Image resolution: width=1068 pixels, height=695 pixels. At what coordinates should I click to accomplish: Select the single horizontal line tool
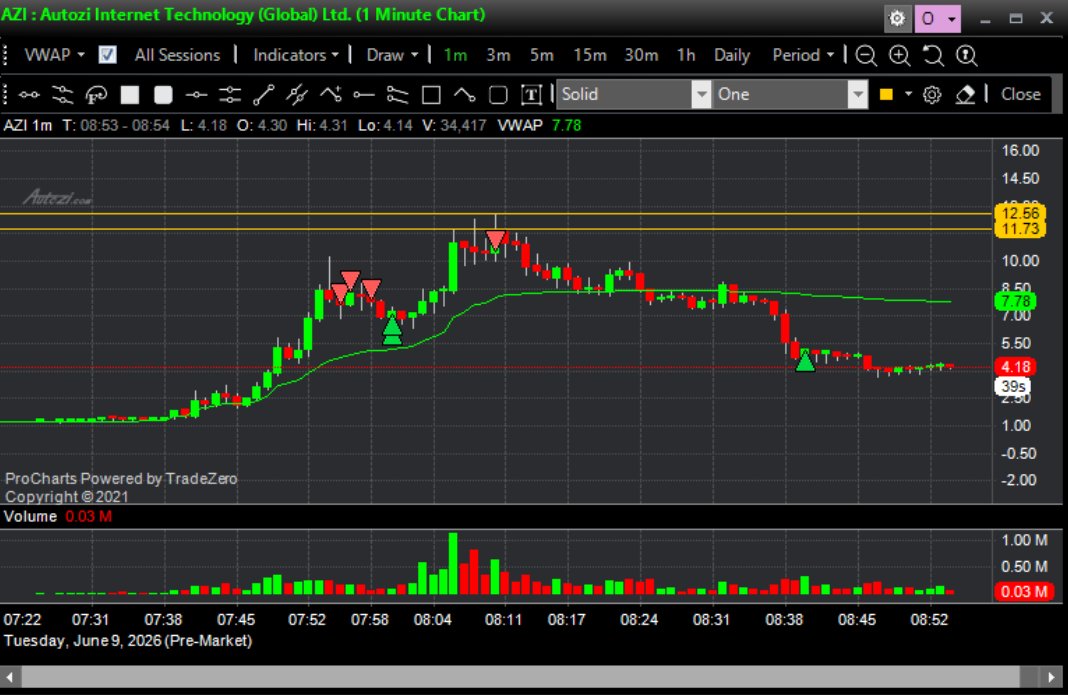(x=196, y=95)
